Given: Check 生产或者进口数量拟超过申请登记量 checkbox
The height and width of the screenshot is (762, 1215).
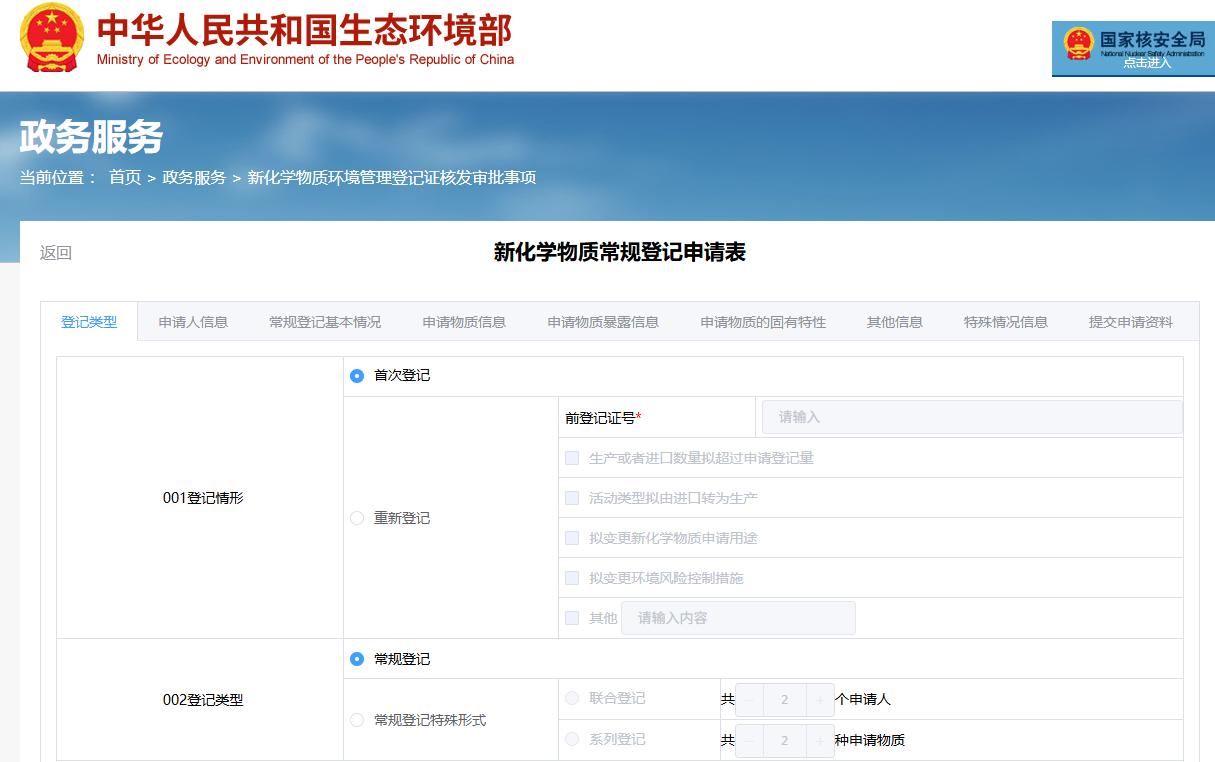Looking at the screenshot, I should click(572, 458).
